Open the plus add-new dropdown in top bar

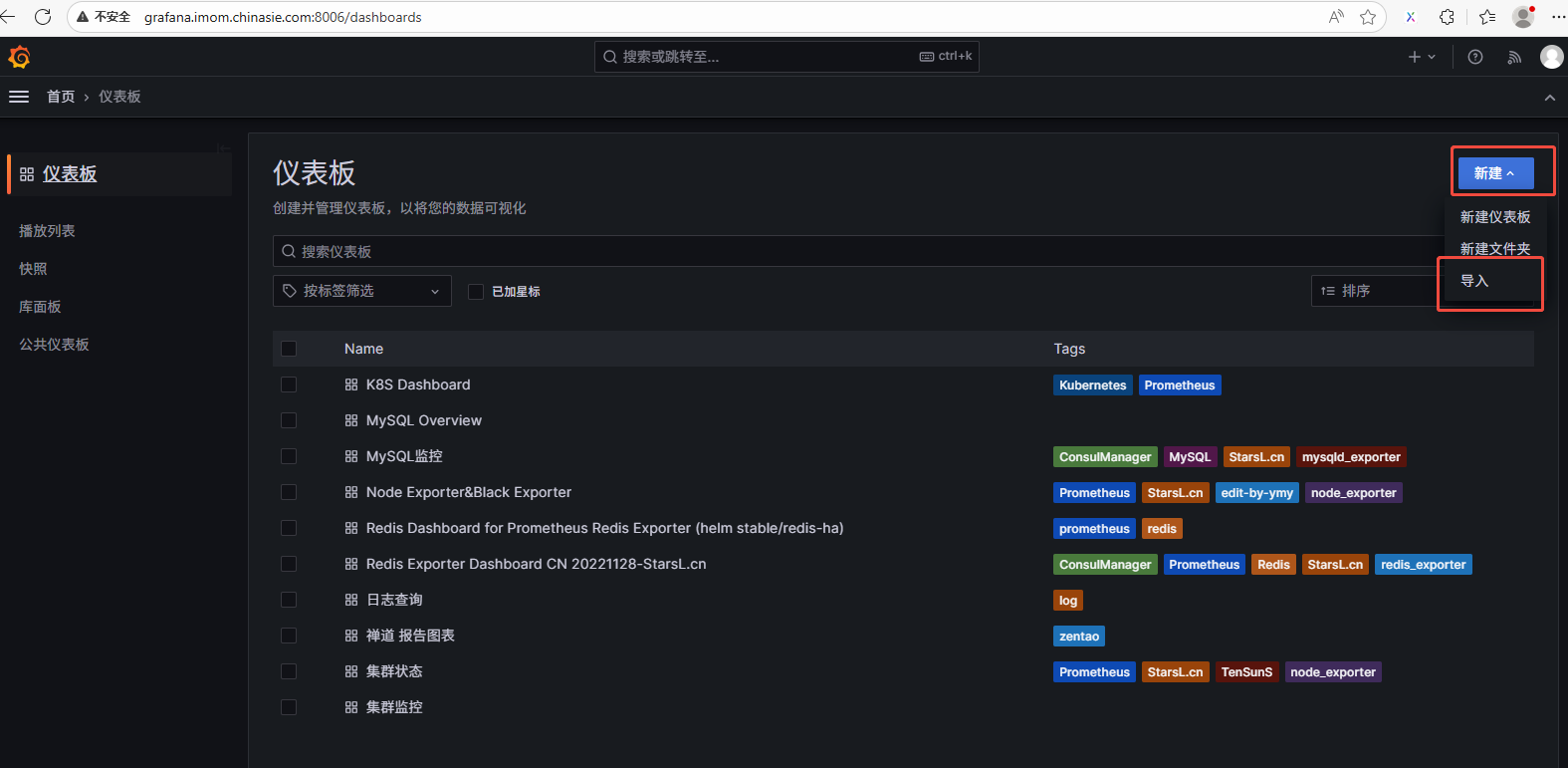(1421, 57)
